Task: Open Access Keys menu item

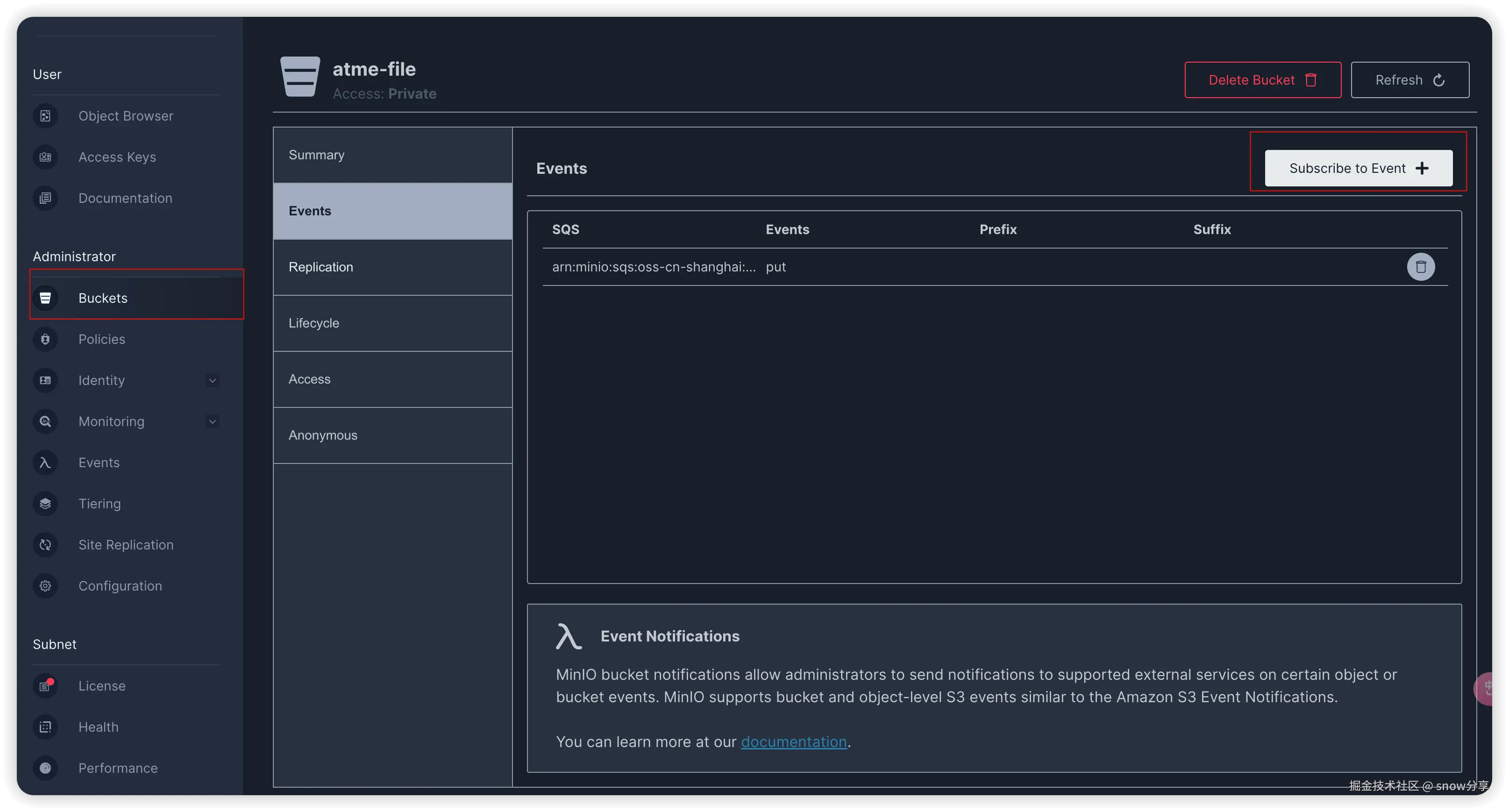Action: pyautogui.click(x=126, y=157)
